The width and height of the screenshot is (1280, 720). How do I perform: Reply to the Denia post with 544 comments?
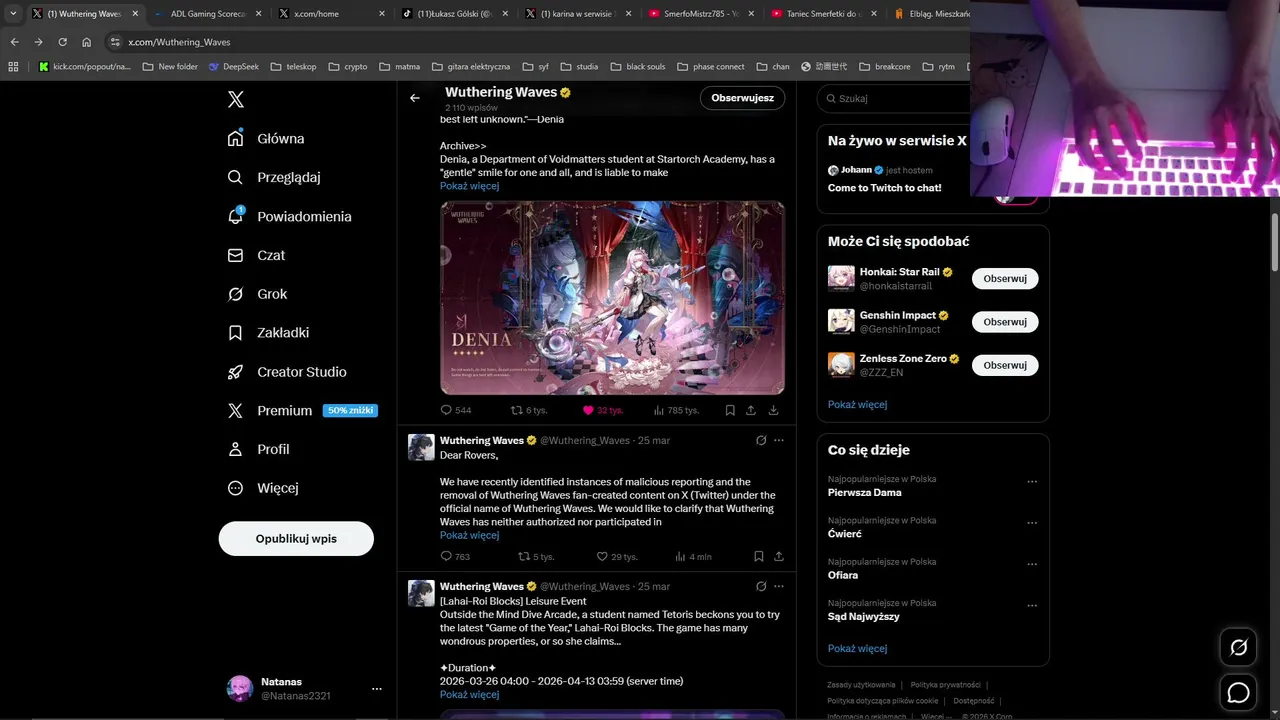pyautogui.click(x=456, y=410)
